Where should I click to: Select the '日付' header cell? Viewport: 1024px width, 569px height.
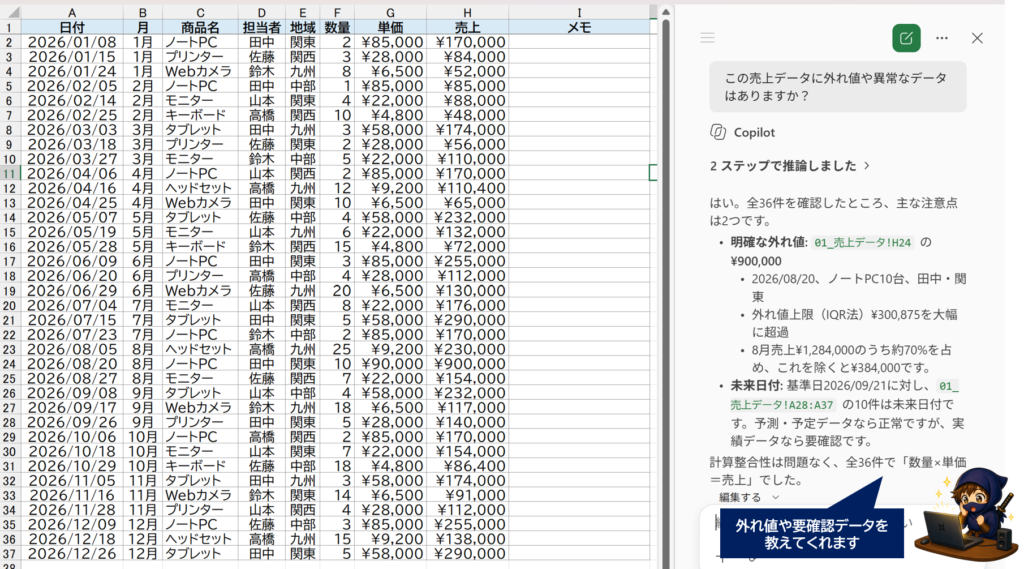[x=72, y=27]
